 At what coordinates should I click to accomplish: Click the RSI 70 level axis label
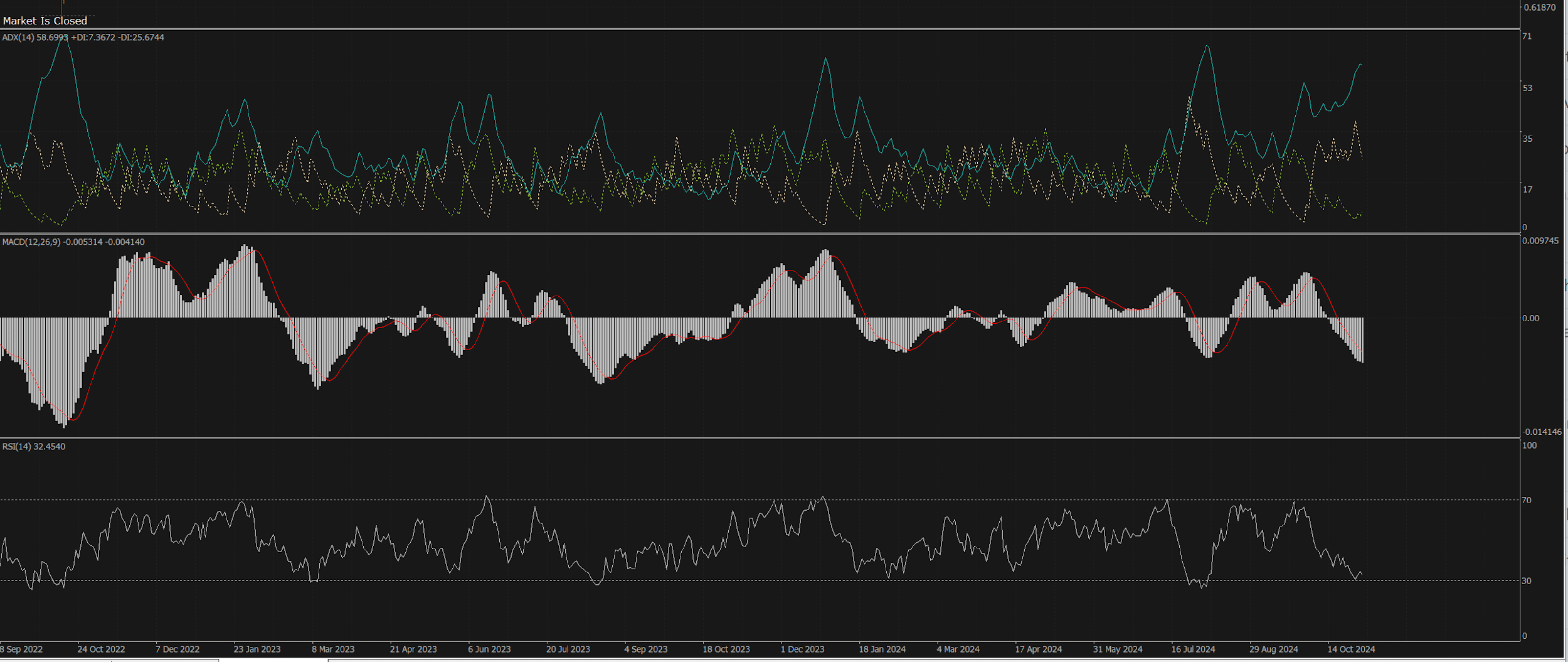(x=1527, y=500)
